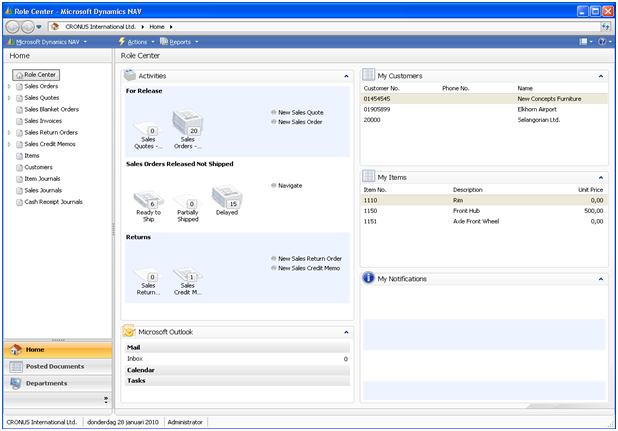The width and height of the screenshot is (618, 431).
Task: Open the navigation history dropdown arrow
Action: pyautogui.click(x=39, y=27)
